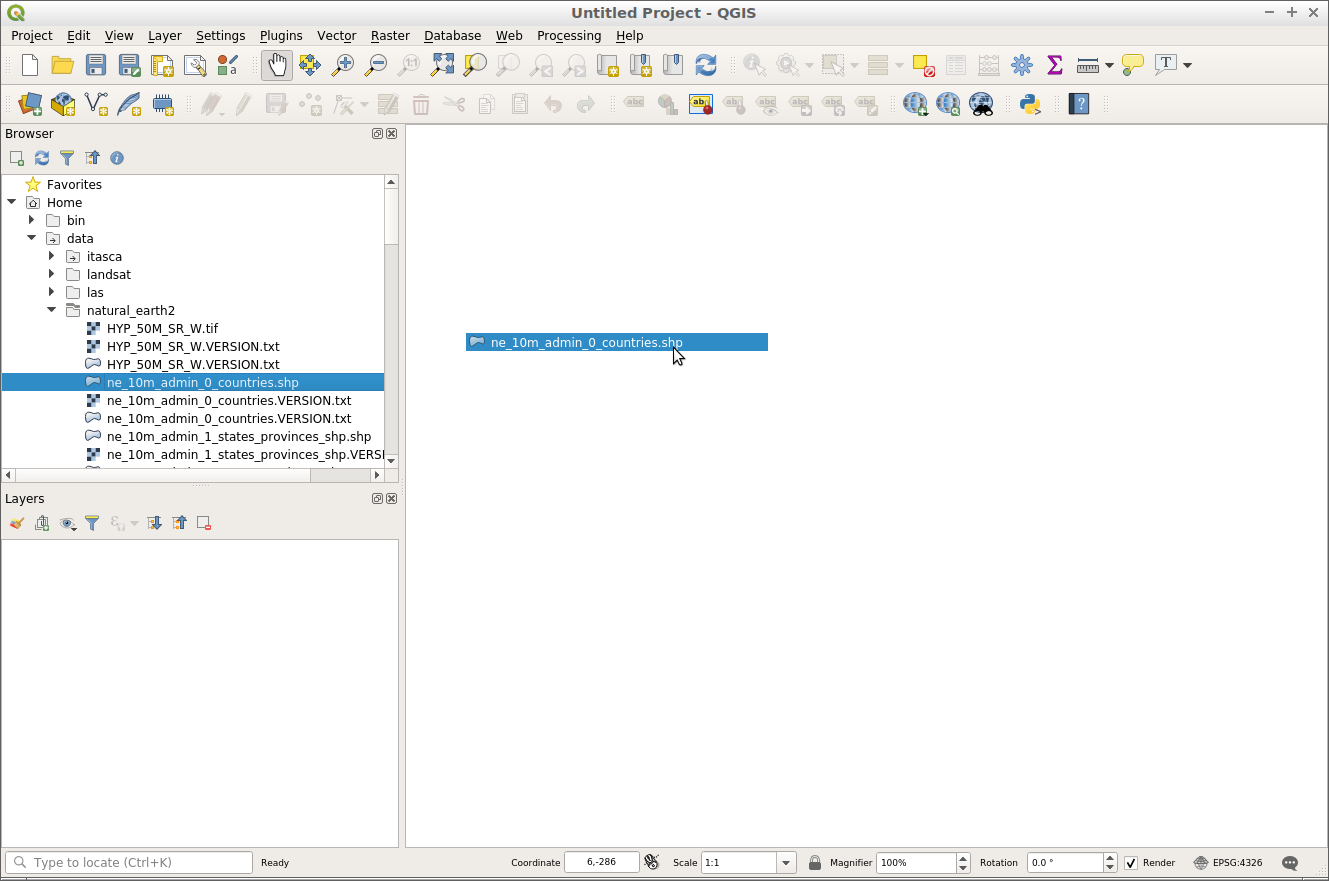Viewport: 1329px width, 881px height.
Task: Click the Refresh map canvas icon
Action: (706, 65)
